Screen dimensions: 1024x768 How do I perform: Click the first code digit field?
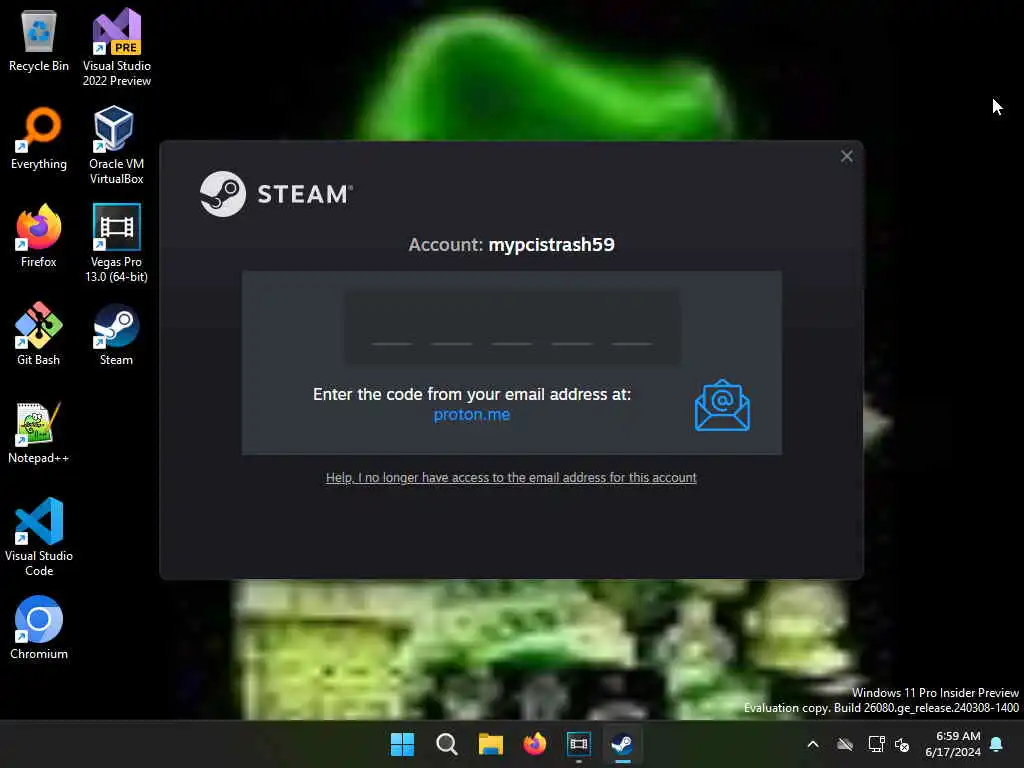392,328
